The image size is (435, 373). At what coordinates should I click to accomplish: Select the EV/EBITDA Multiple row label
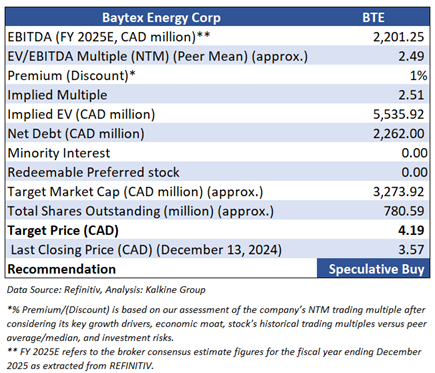[x=157, y=56]
